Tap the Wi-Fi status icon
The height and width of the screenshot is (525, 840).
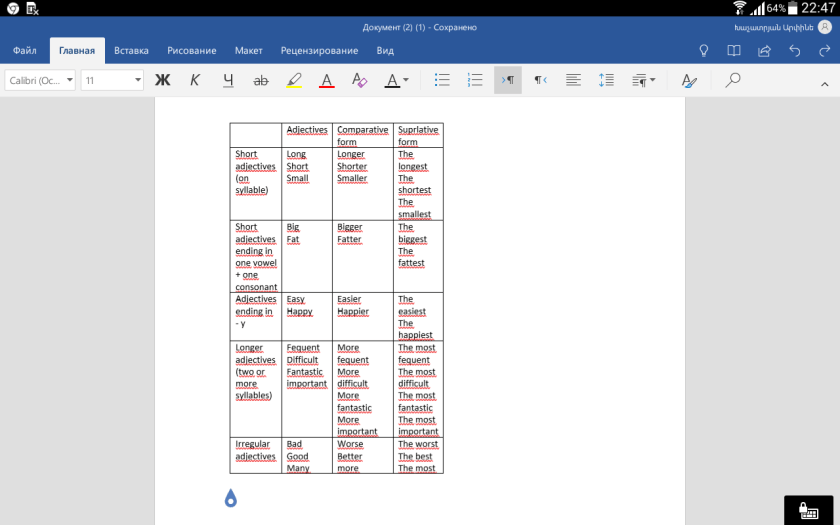tap(740, 8)
